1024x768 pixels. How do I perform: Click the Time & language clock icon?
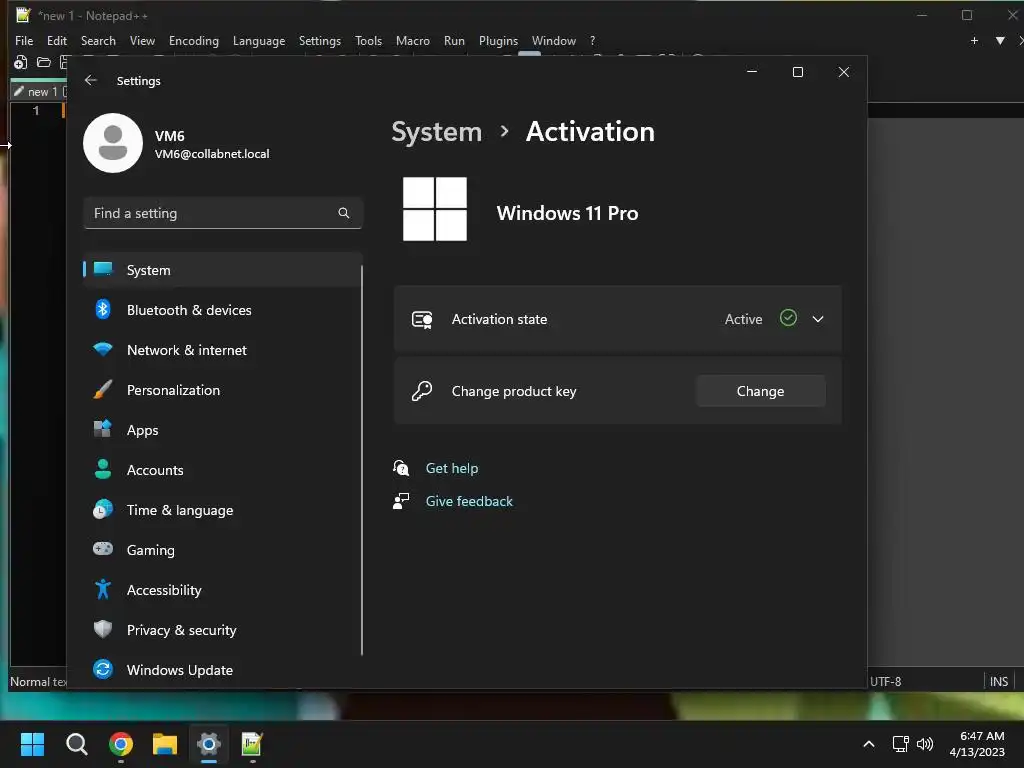coord(103,509)
